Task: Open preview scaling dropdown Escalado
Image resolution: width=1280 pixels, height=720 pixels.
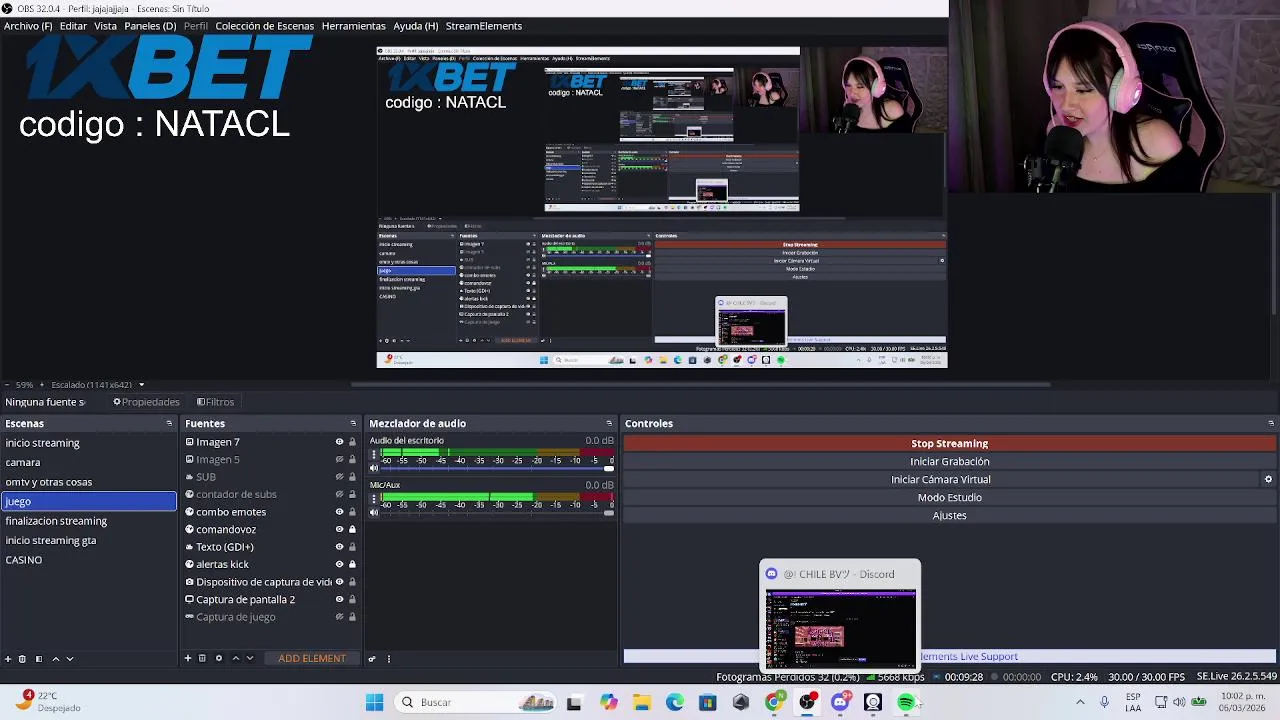Action: tap(141, 385)
